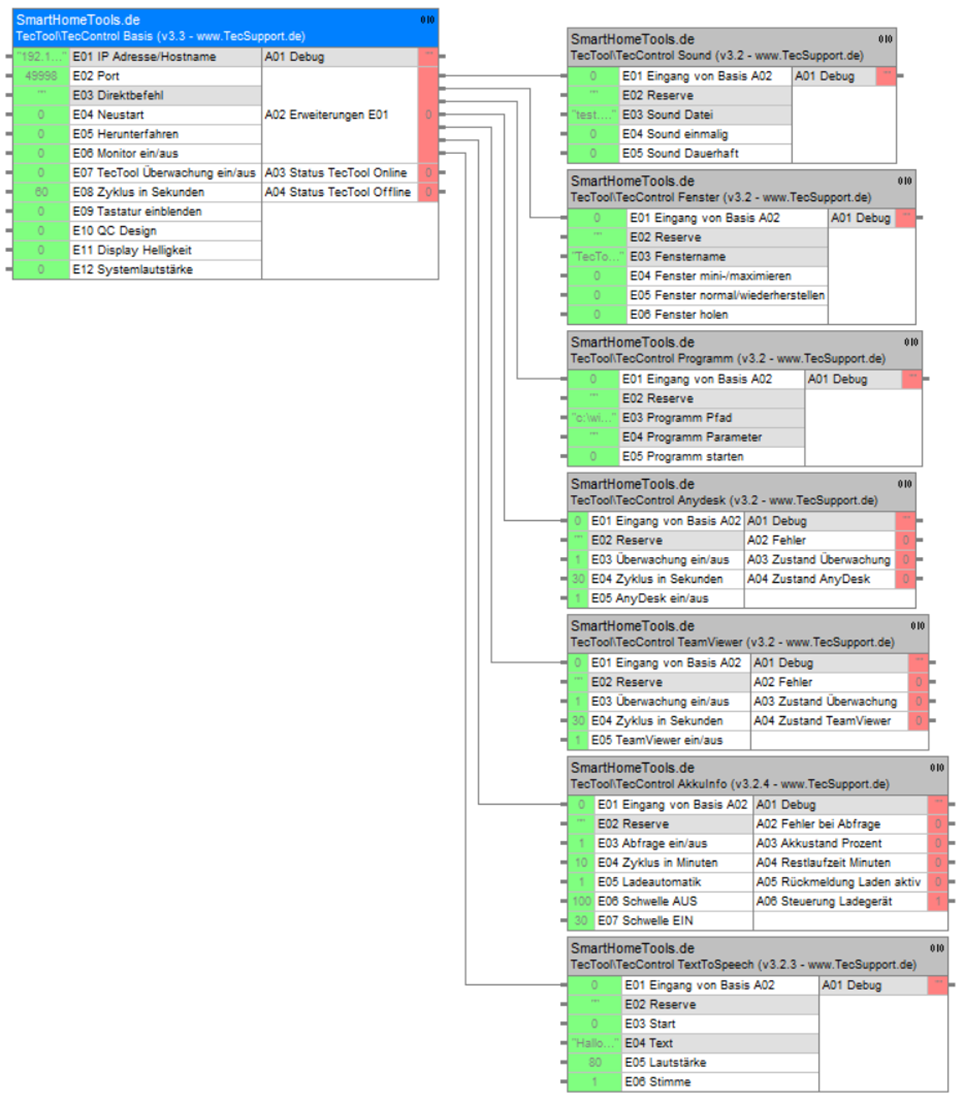Click the A02 Erweiterungen E01 red output box
Viewport: 964px width, 1103px height.
[428, 115]
